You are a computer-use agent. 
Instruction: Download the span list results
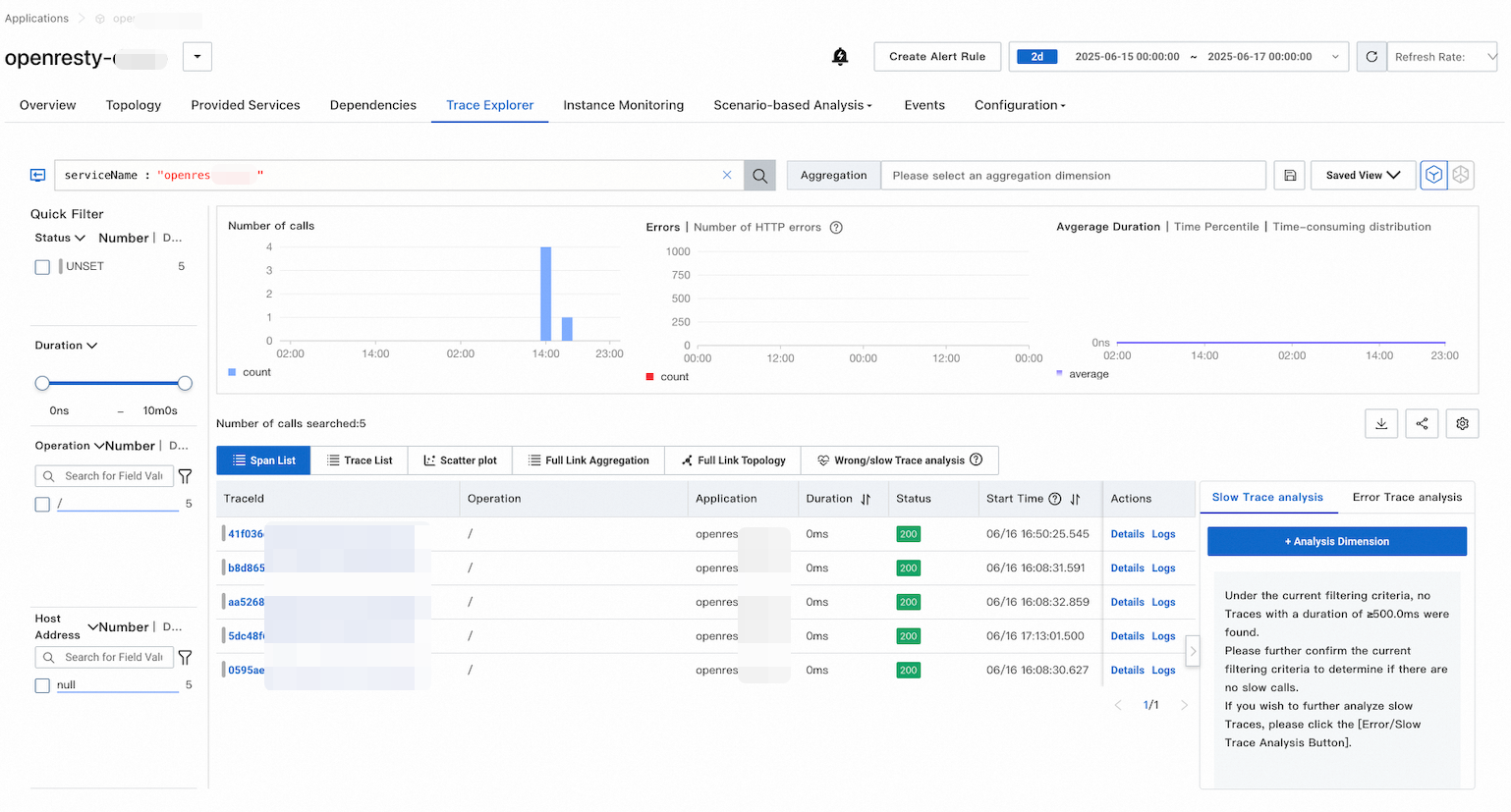point(1381,424)
